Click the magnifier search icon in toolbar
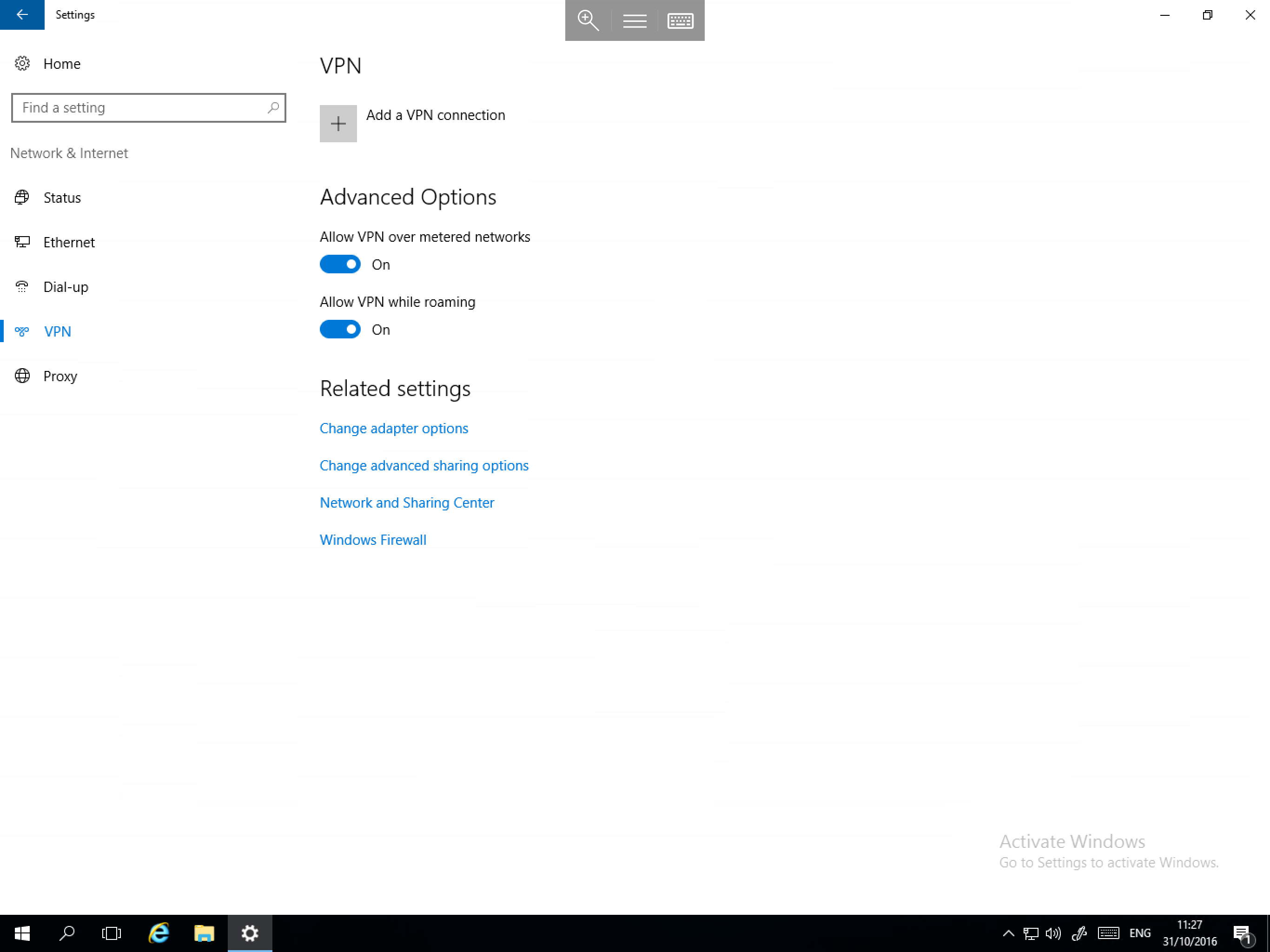Image resolution: width=1270 pixels, height=952 pixels. [588, 20]
